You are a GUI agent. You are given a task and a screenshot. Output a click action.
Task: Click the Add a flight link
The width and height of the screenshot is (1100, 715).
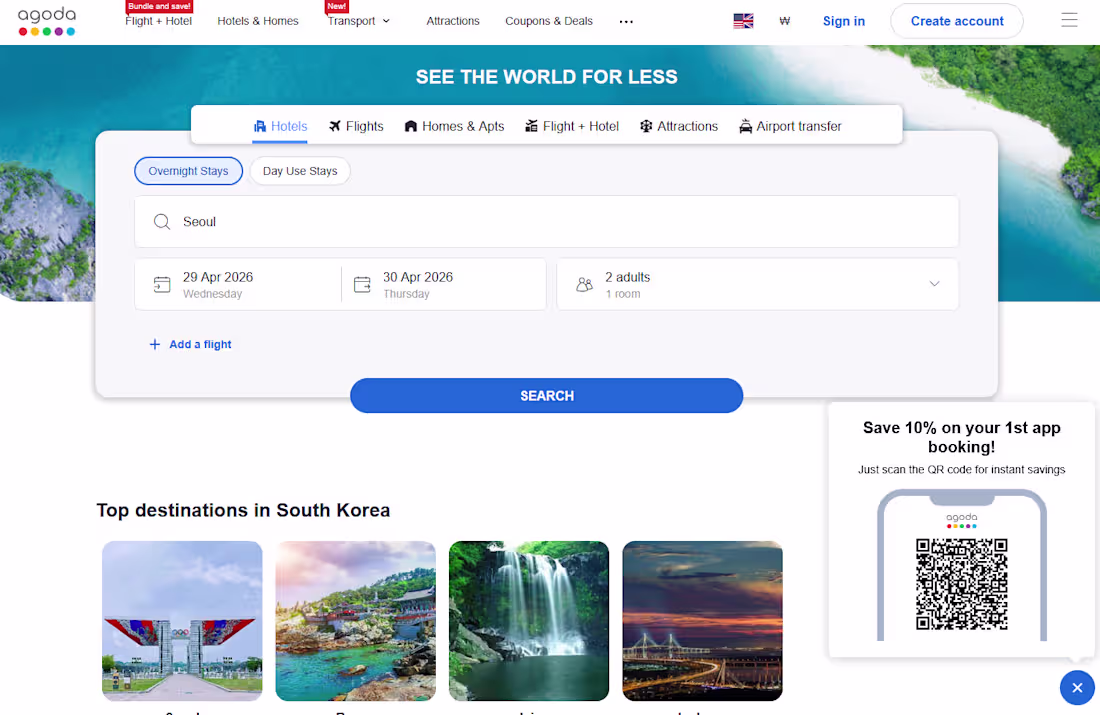(200, 345)
